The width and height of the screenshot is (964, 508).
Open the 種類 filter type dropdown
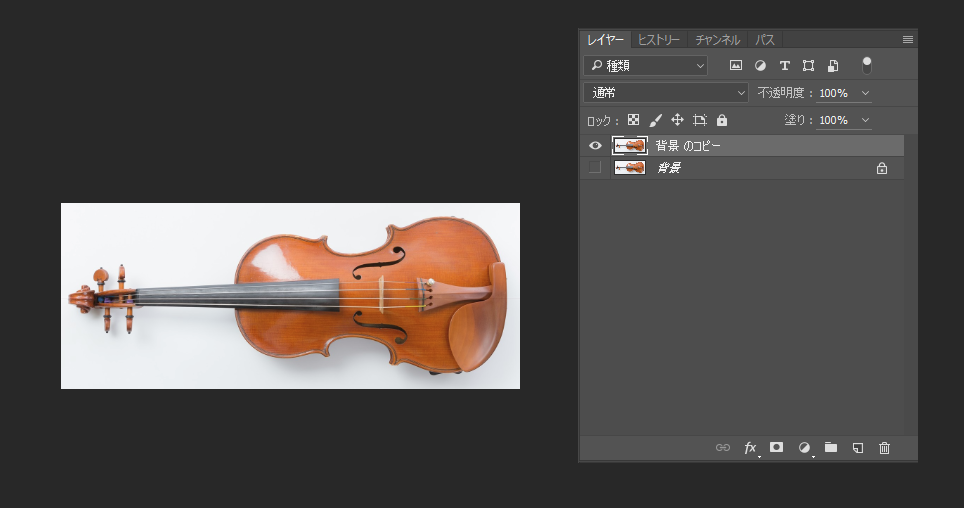tap(646, 66)
